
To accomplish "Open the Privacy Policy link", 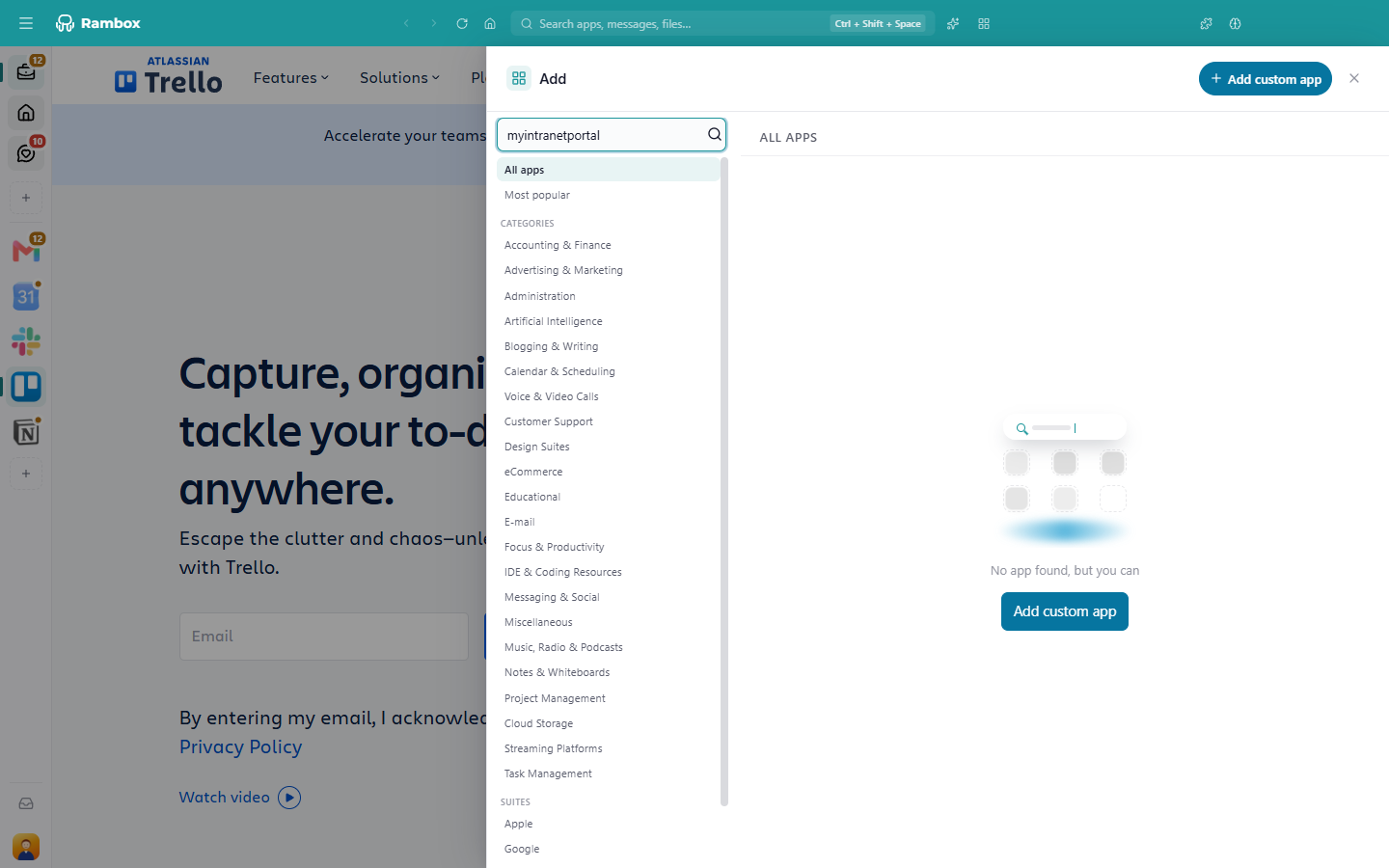I will click(241, 746).
